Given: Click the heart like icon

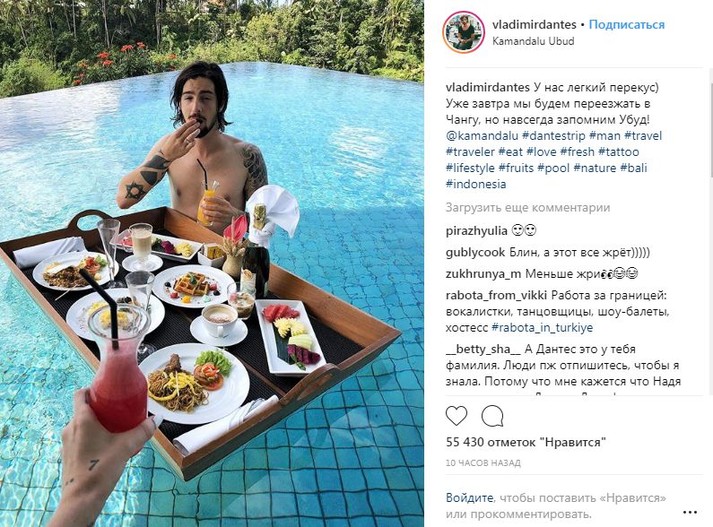Looking at the screenshot, I should click(456, 416).
